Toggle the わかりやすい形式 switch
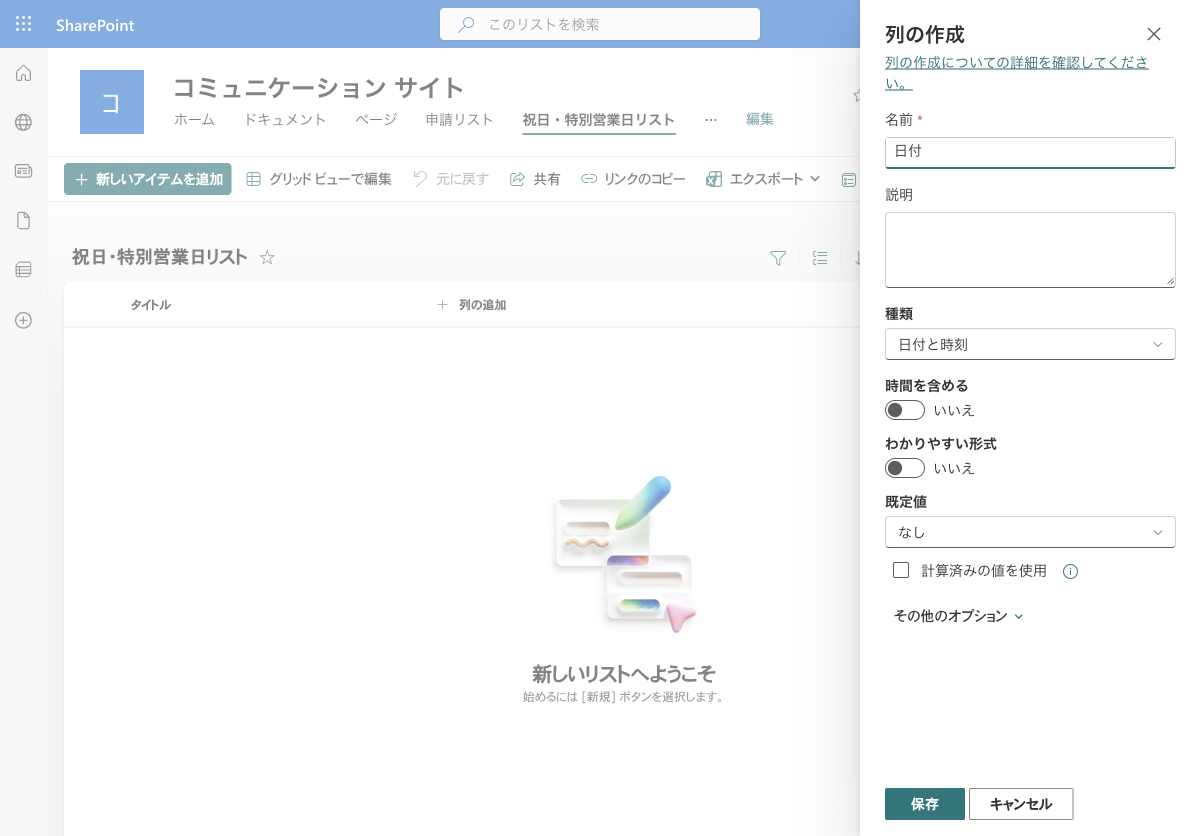Screen dimensions: 1200x836 tap(905, 468)
